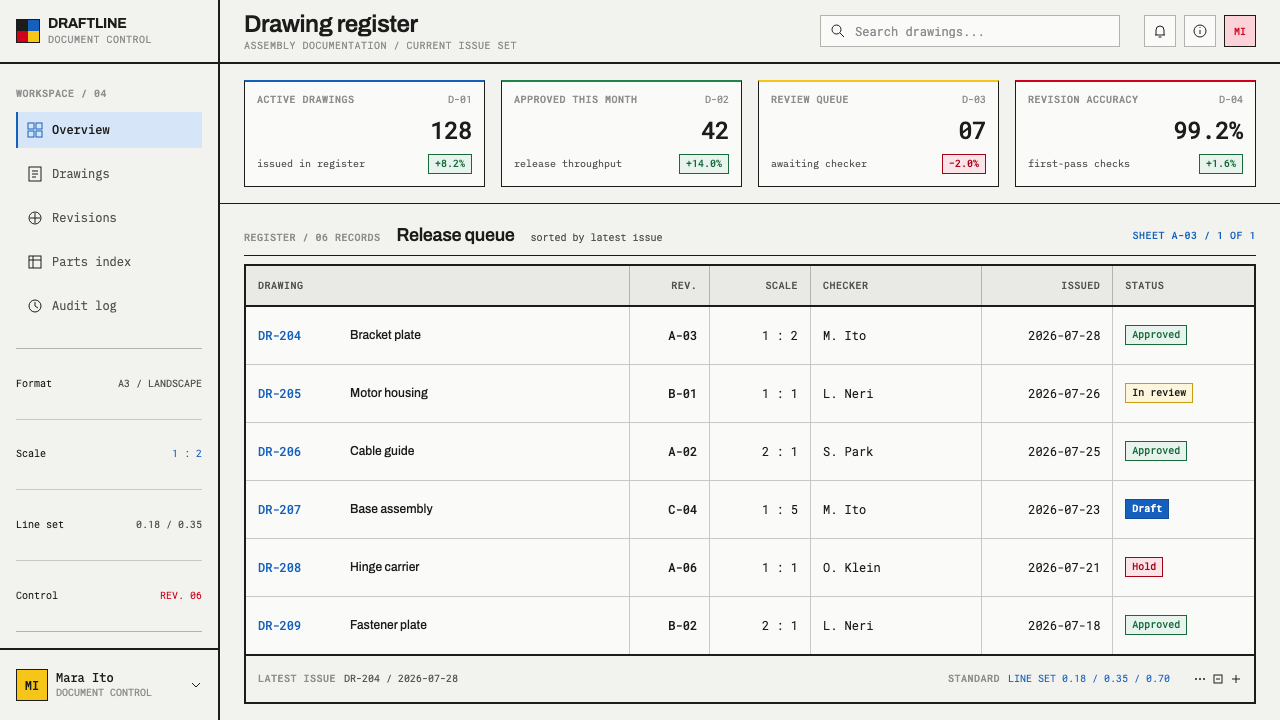Click the Control REV. 06 value
The width and height of the screenshot is (1280, 720).
181,596
